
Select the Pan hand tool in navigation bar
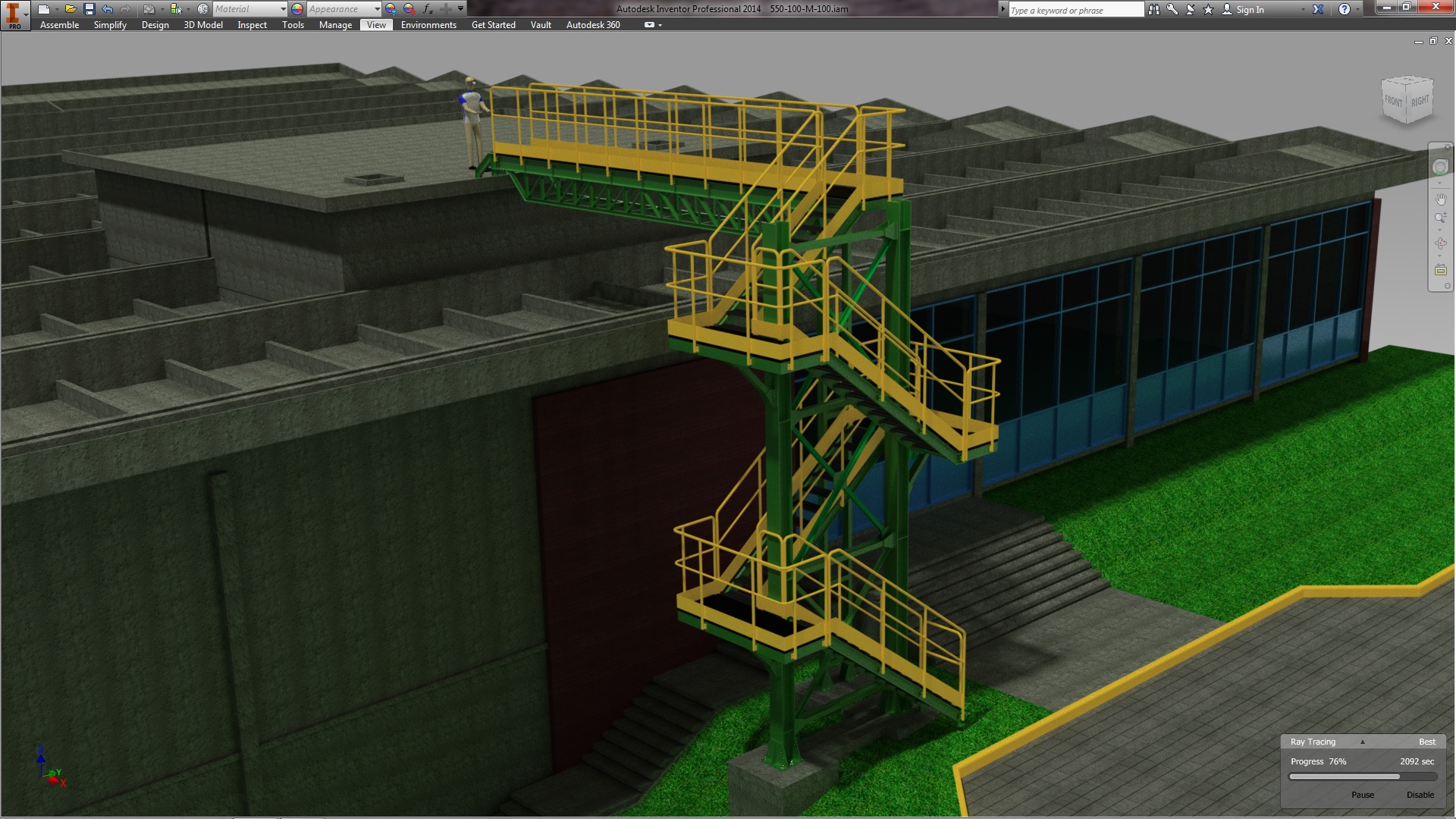click(x=1440, y=199)
